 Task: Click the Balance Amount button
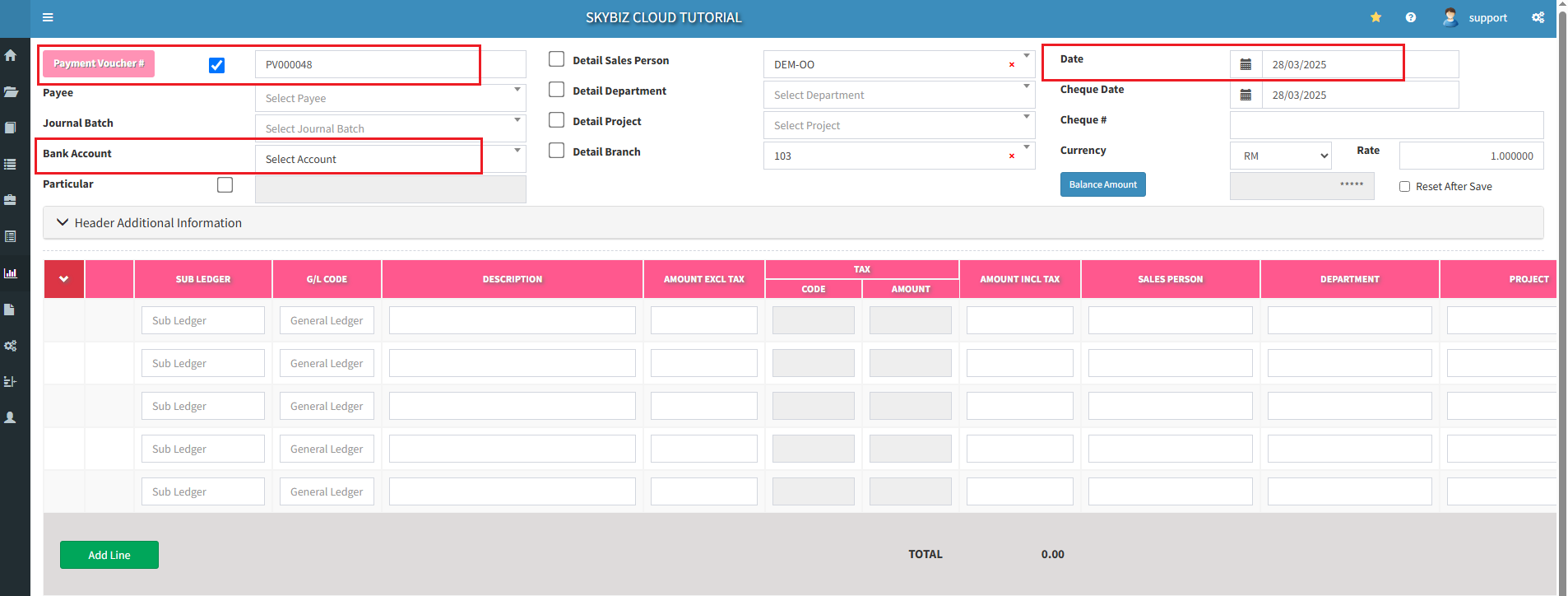[x=1102, y=185]
